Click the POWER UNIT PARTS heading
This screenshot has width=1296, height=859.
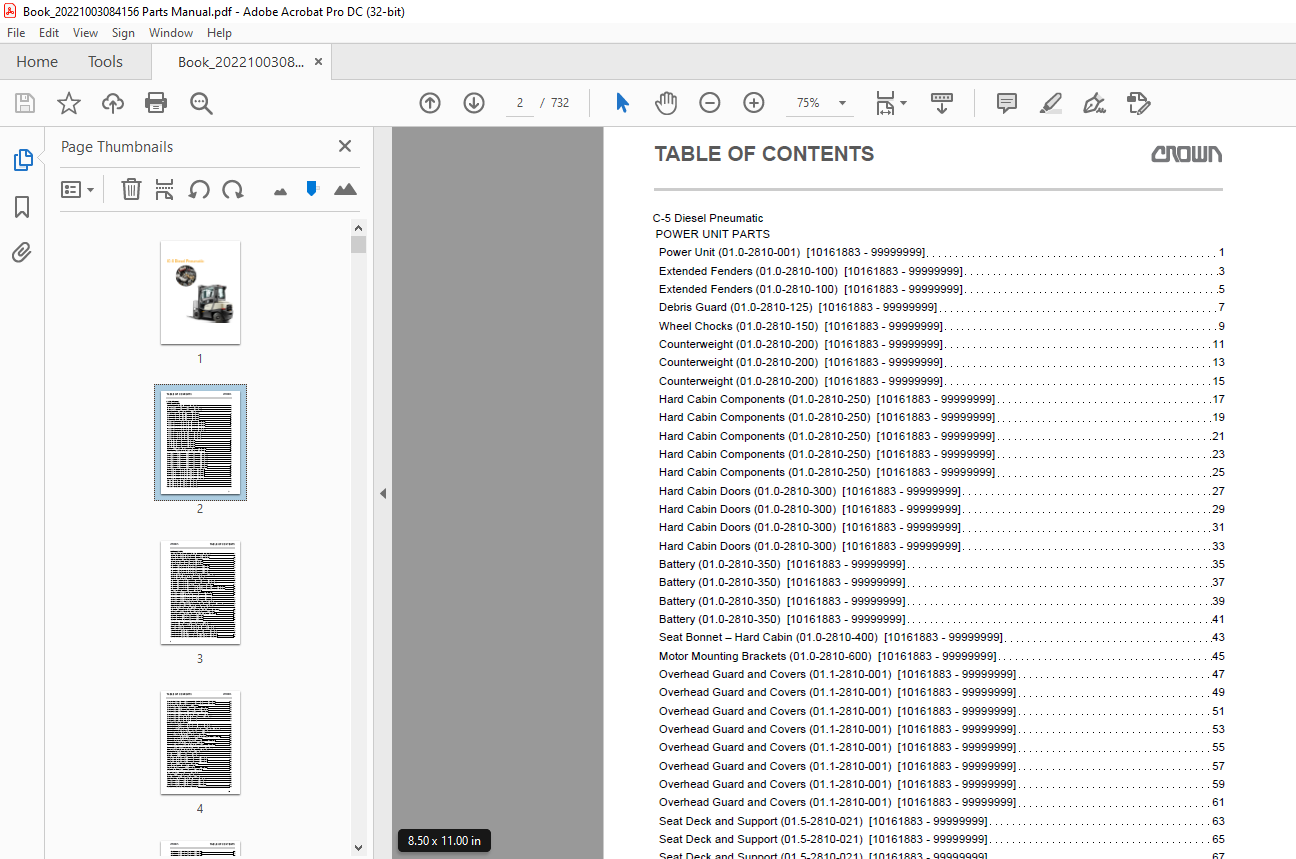pos(713,234)
